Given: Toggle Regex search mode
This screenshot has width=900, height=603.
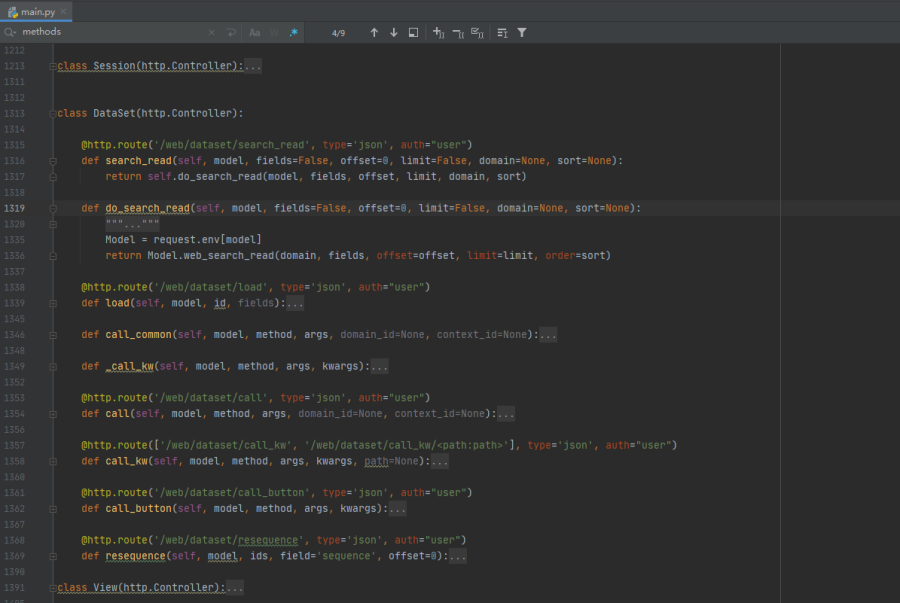Looking at the screenshot, I should 293,32.
